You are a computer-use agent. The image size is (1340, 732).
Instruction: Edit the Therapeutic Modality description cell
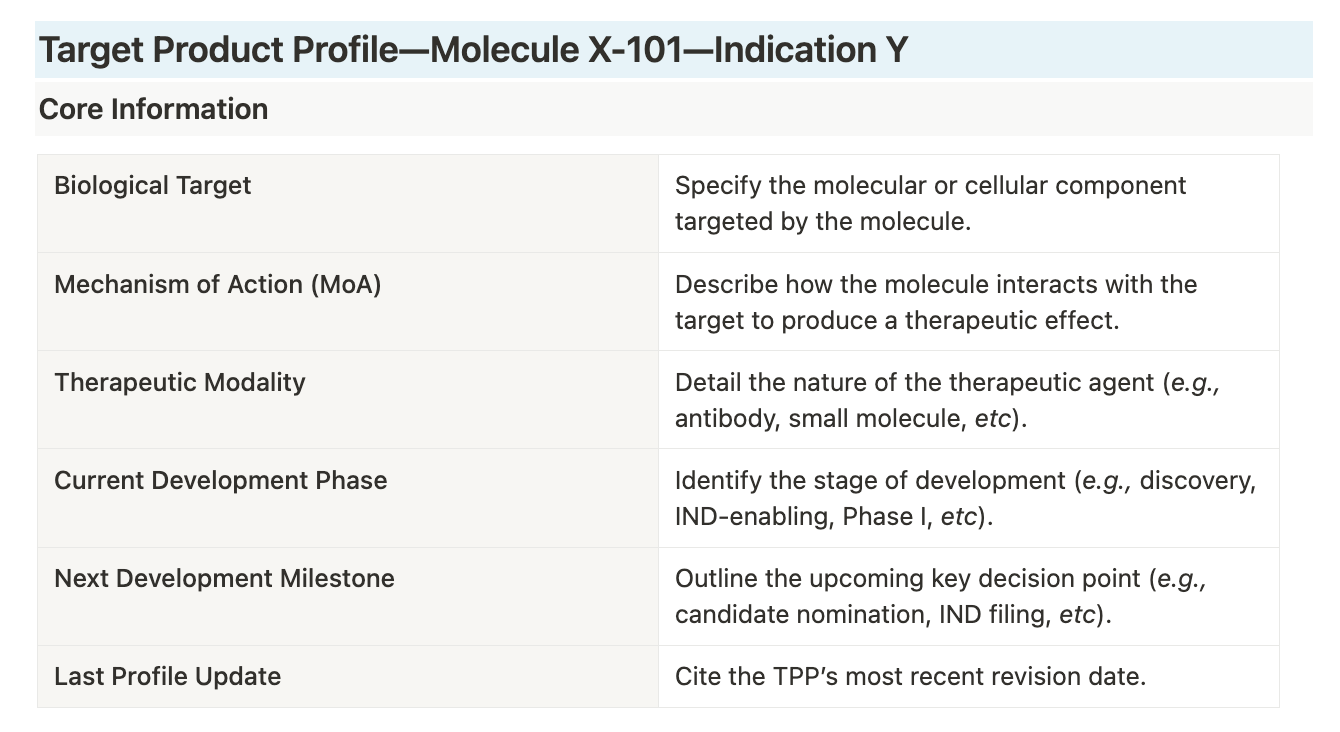click(968, 399)
